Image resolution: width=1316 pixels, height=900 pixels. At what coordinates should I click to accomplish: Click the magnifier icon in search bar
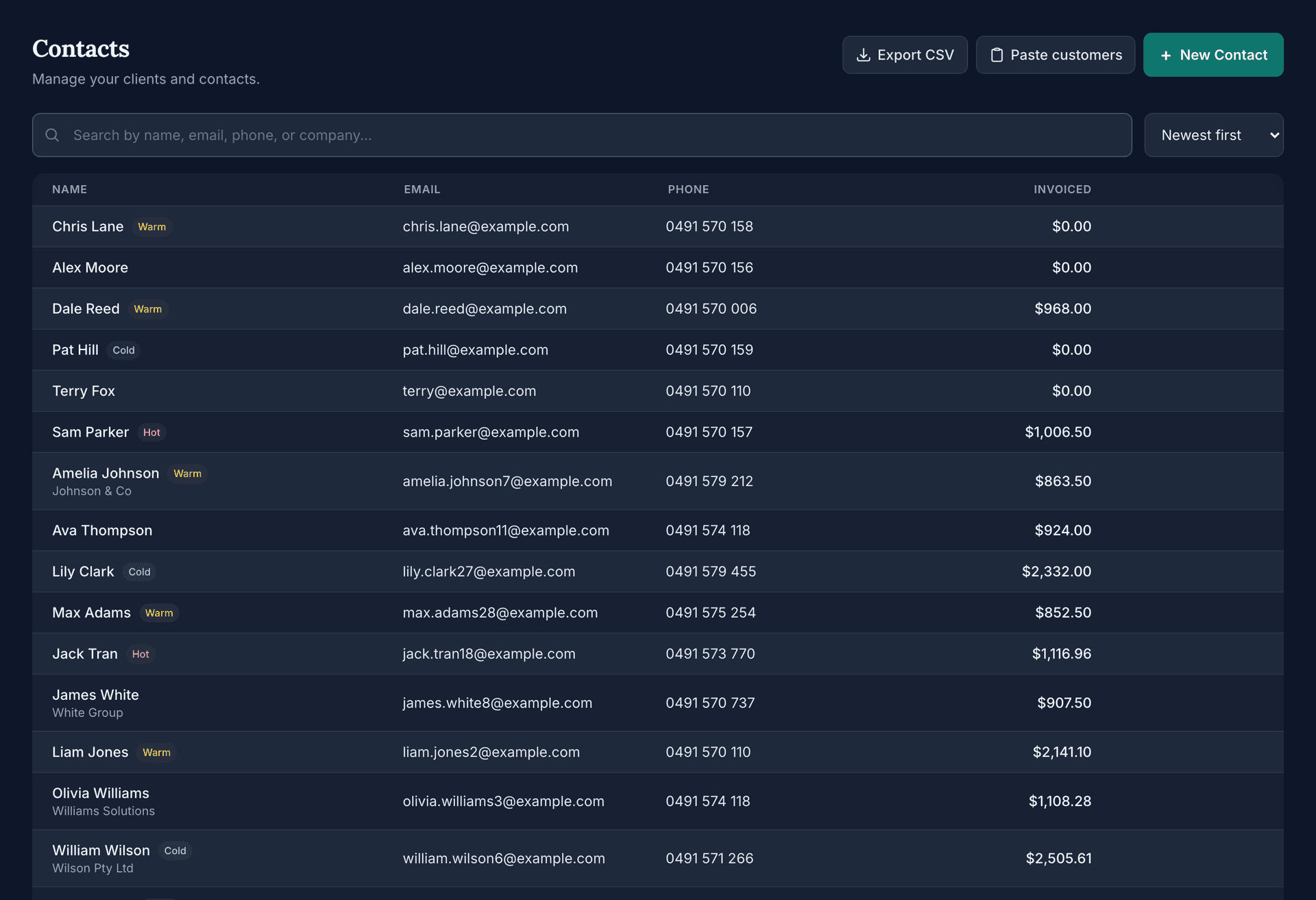(52, 135)
